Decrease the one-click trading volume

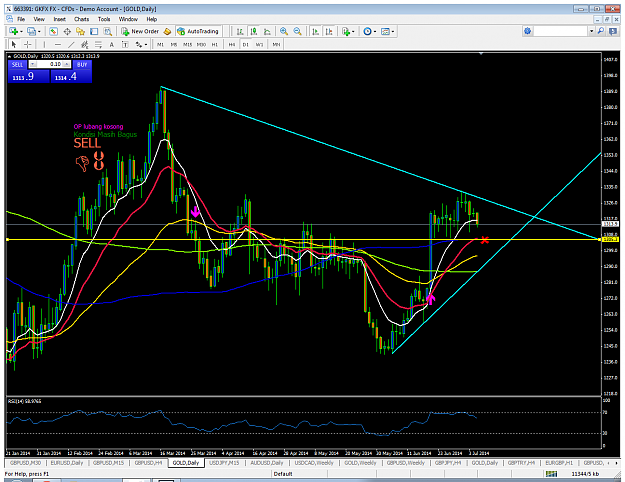pos(33,65)
